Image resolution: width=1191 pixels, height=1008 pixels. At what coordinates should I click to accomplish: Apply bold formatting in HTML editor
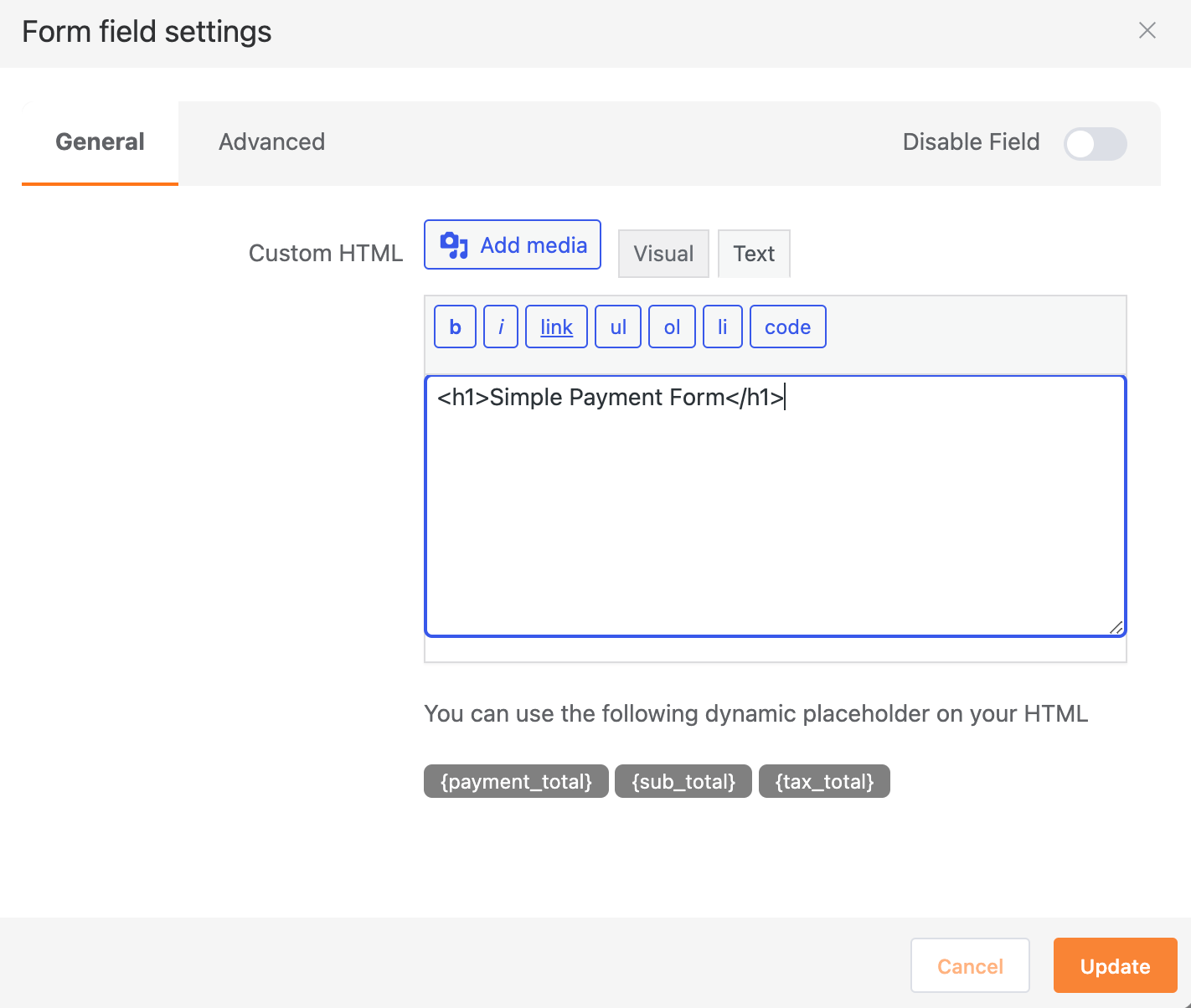(x=454, y=327)
